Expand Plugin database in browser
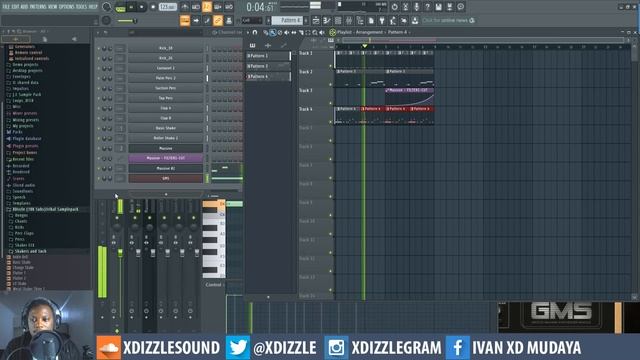Screen dimensions: 640x360 click(27, 139)
